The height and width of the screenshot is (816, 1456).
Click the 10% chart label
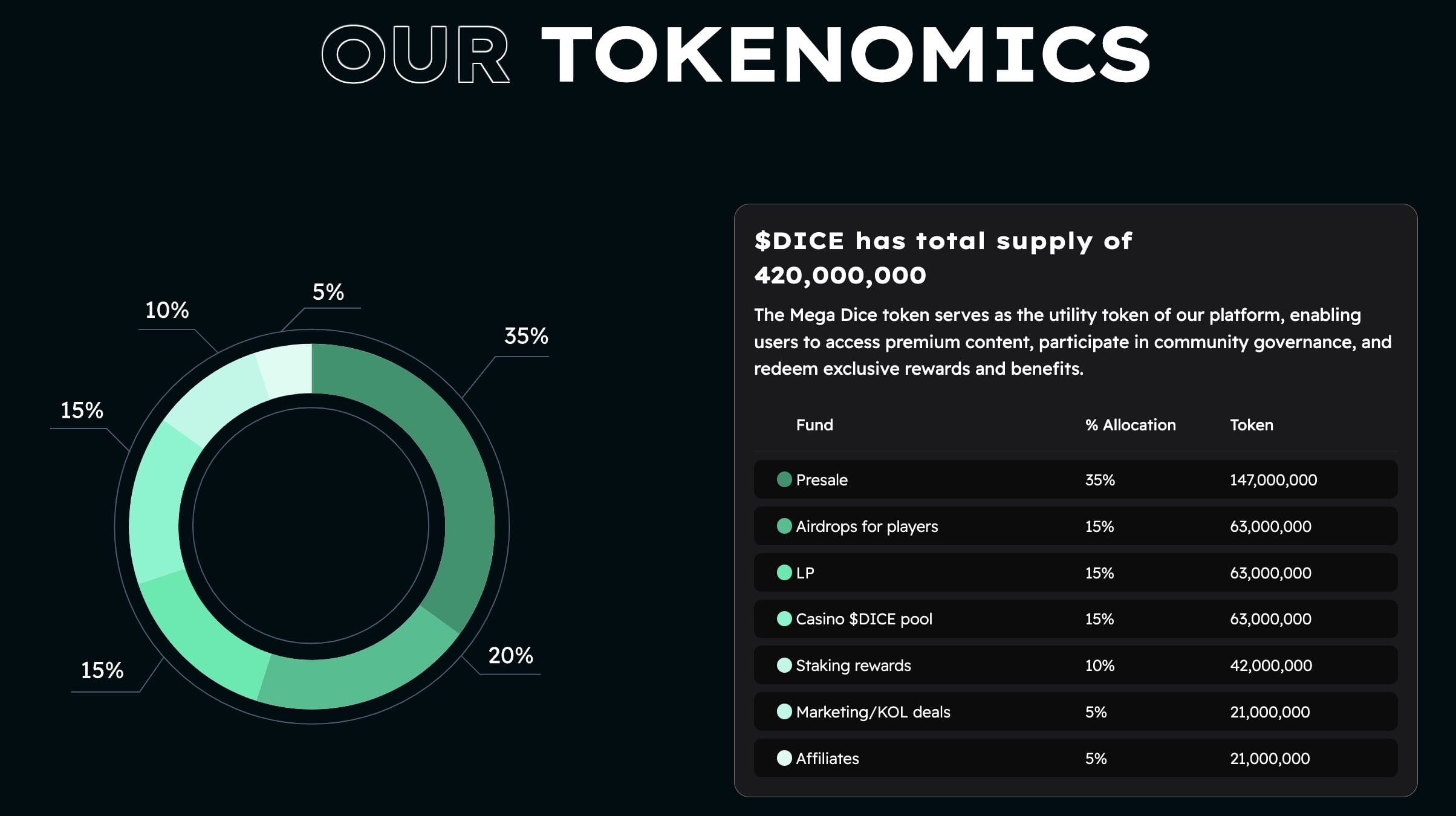coord(167,311)
